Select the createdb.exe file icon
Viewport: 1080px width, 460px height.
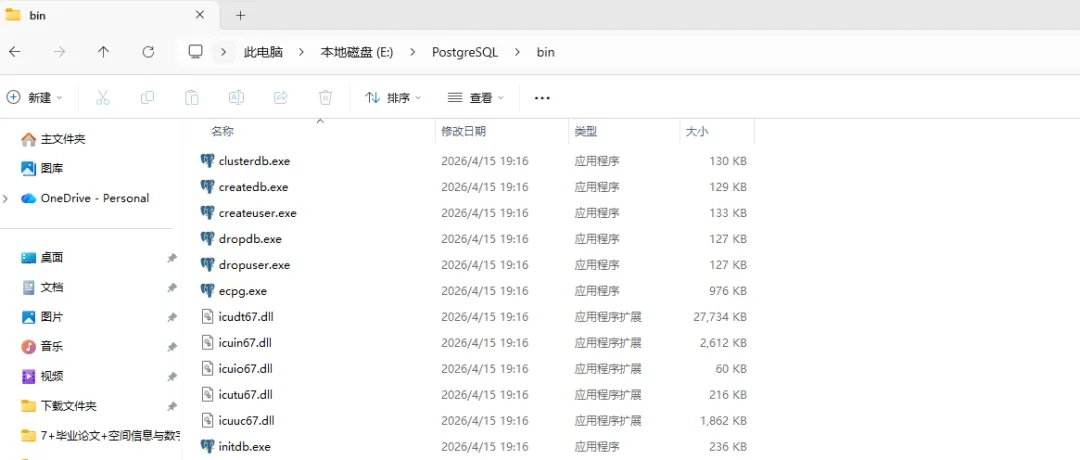click(x=207, y=187)
